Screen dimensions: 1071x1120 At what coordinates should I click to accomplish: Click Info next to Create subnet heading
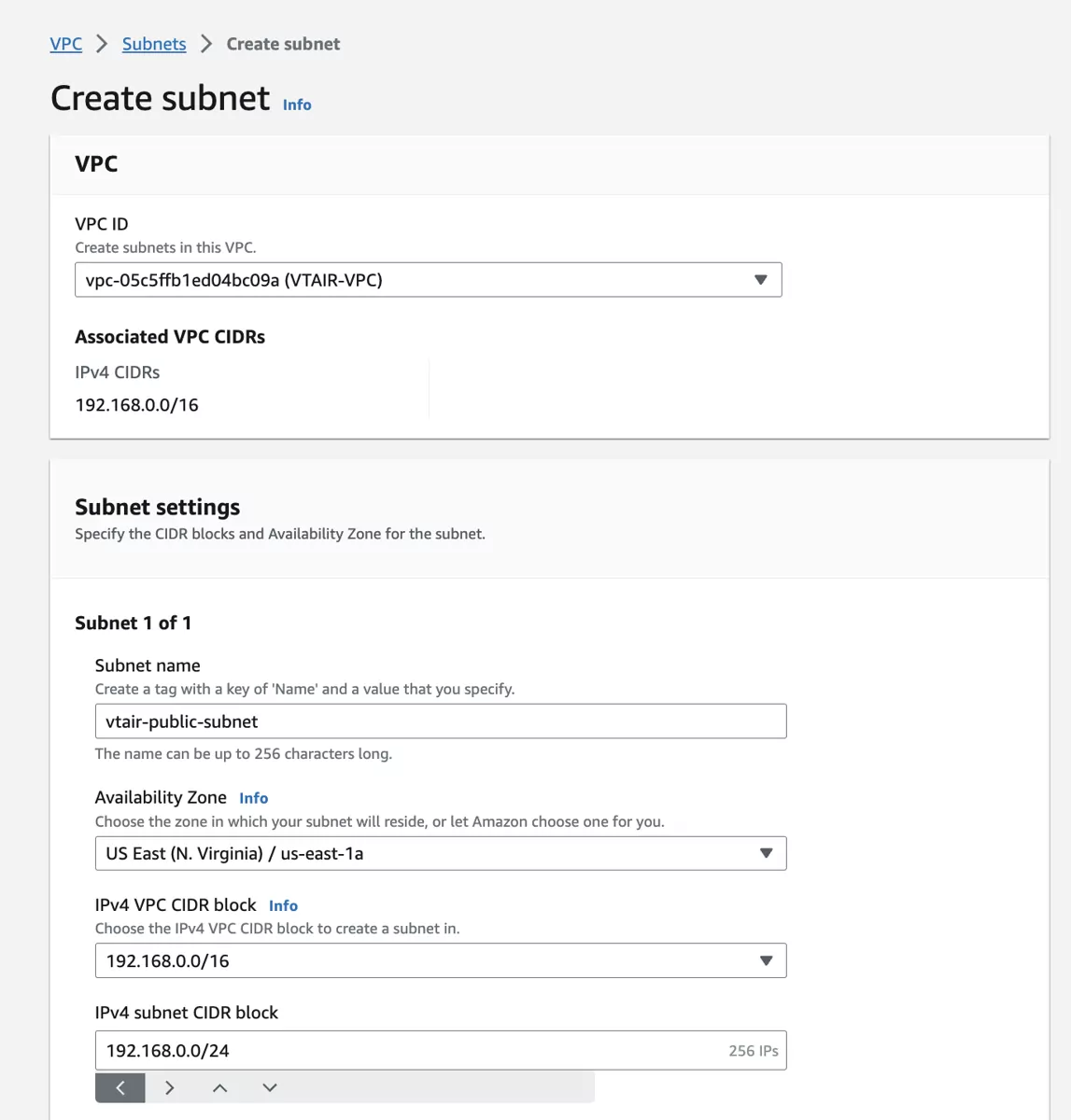pos(297,105)
